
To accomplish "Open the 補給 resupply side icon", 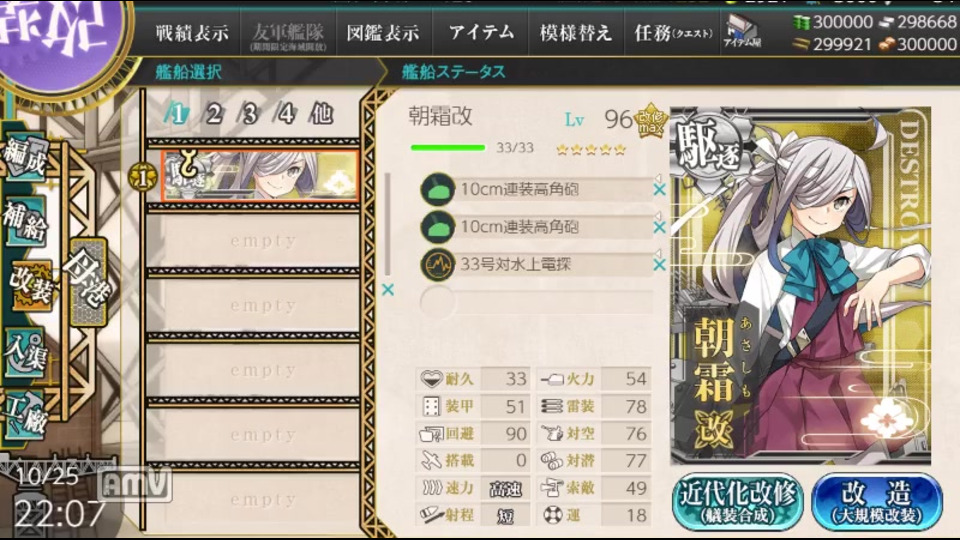I will pyautogui.click(x=24, y=221).
